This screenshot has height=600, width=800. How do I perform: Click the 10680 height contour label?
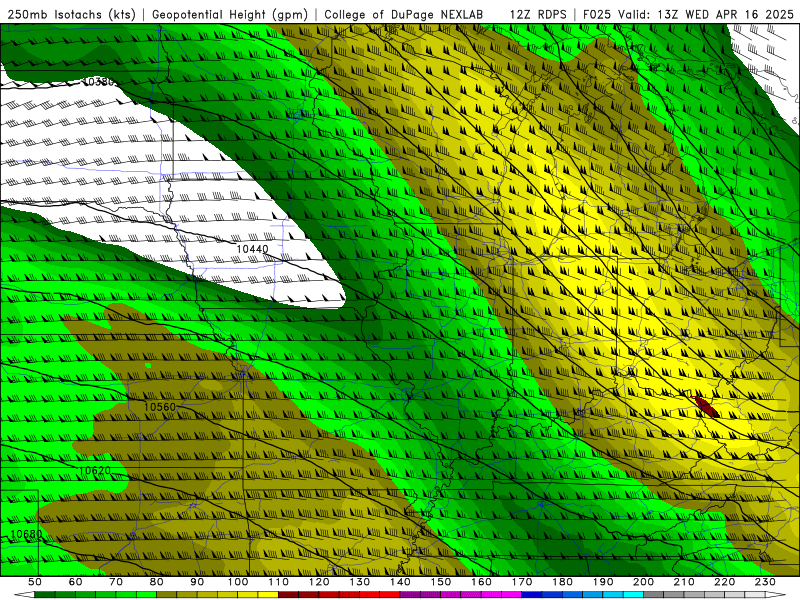[x=27, y=535]
